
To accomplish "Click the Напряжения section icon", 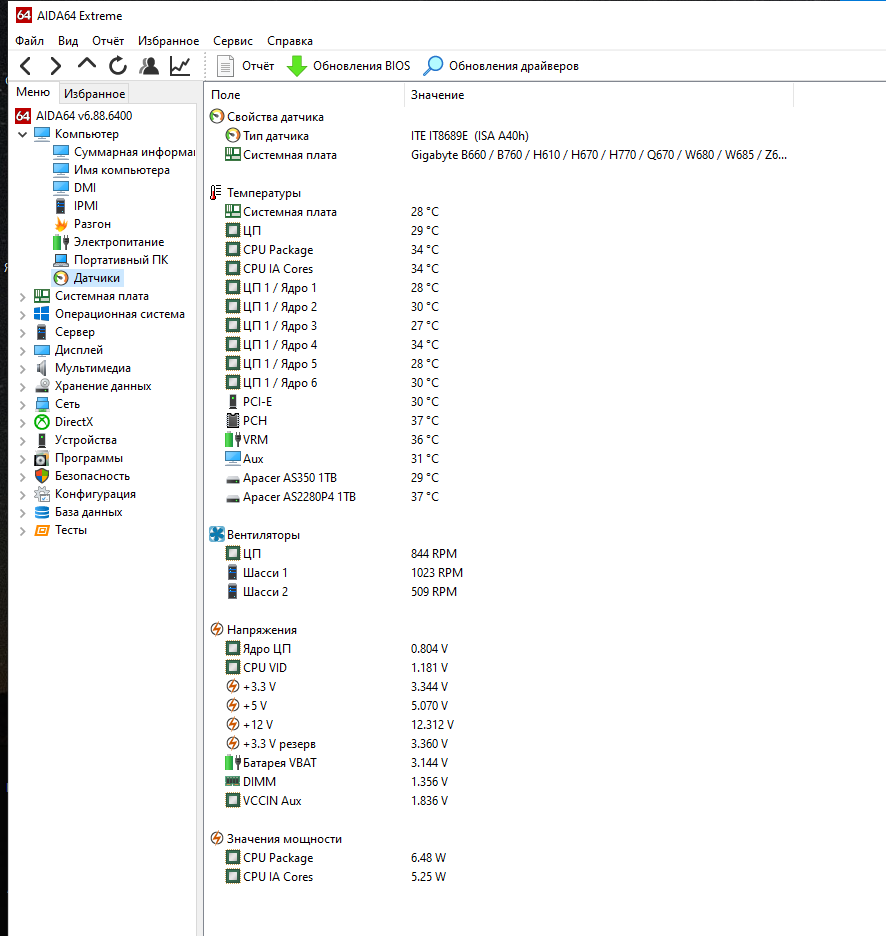I will (217, 630).
